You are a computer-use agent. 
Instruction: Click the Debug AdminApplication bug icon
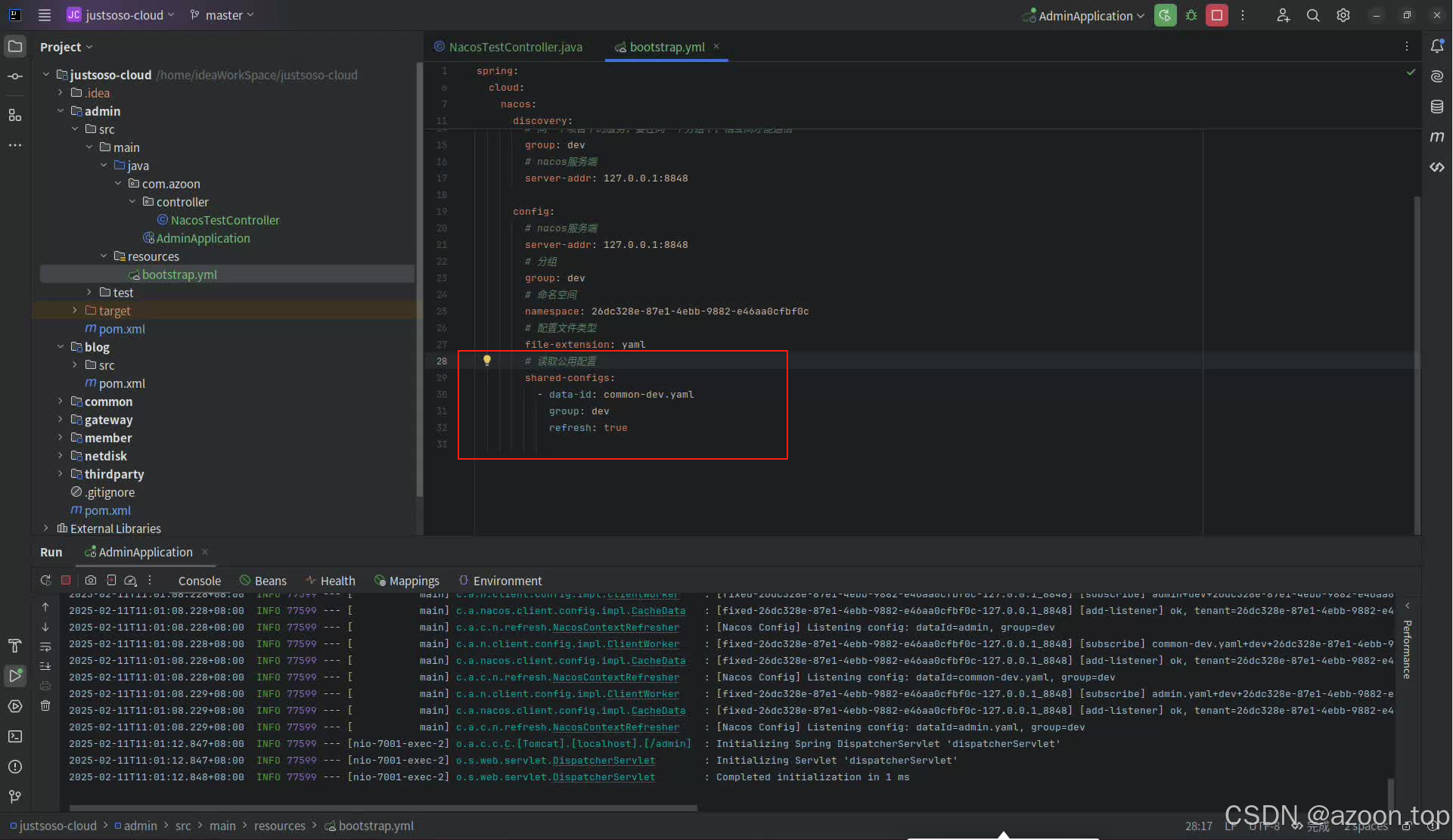tap(1191, 15)
